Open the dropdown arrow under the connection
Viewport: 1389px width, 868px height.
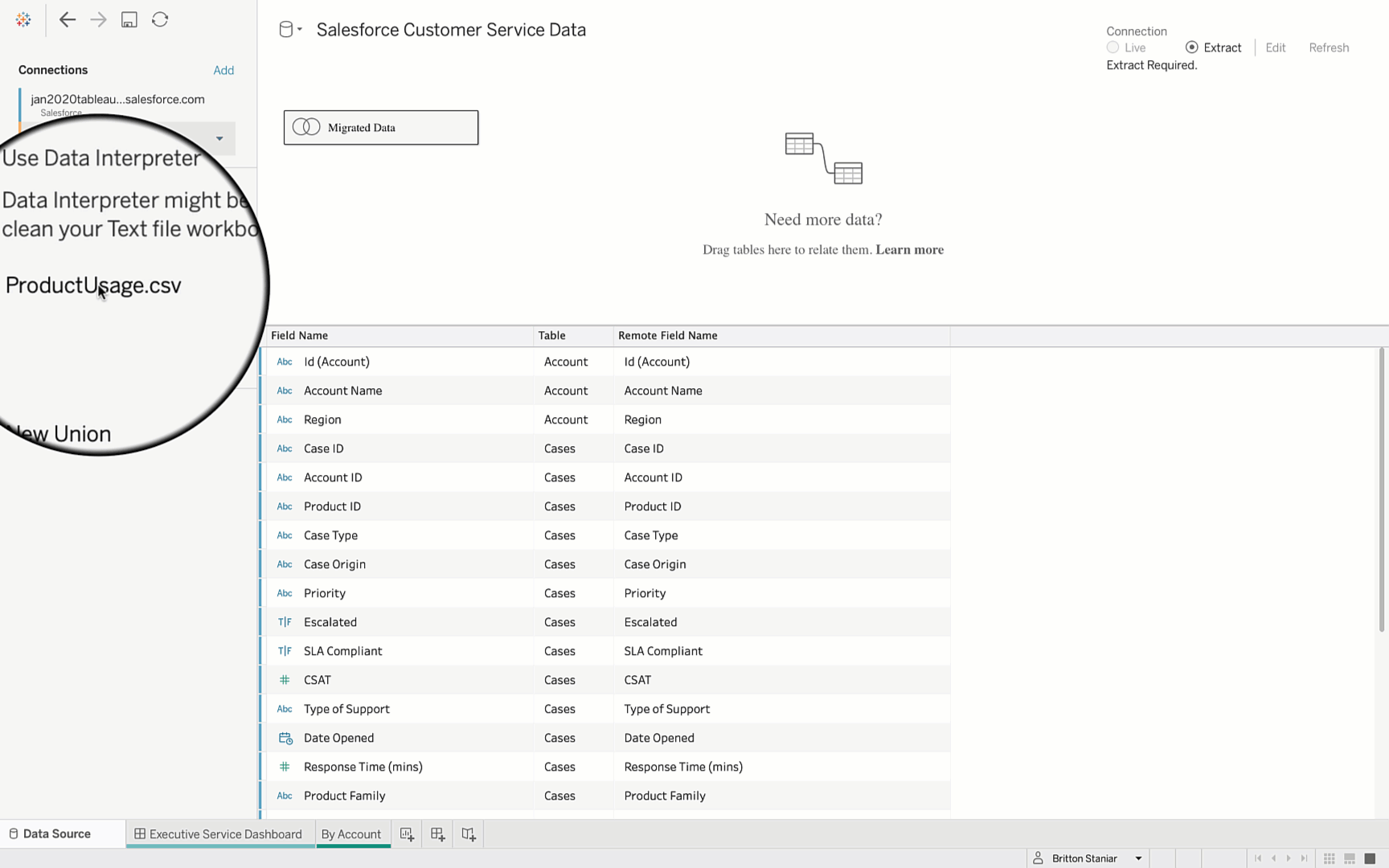[219, 139]
